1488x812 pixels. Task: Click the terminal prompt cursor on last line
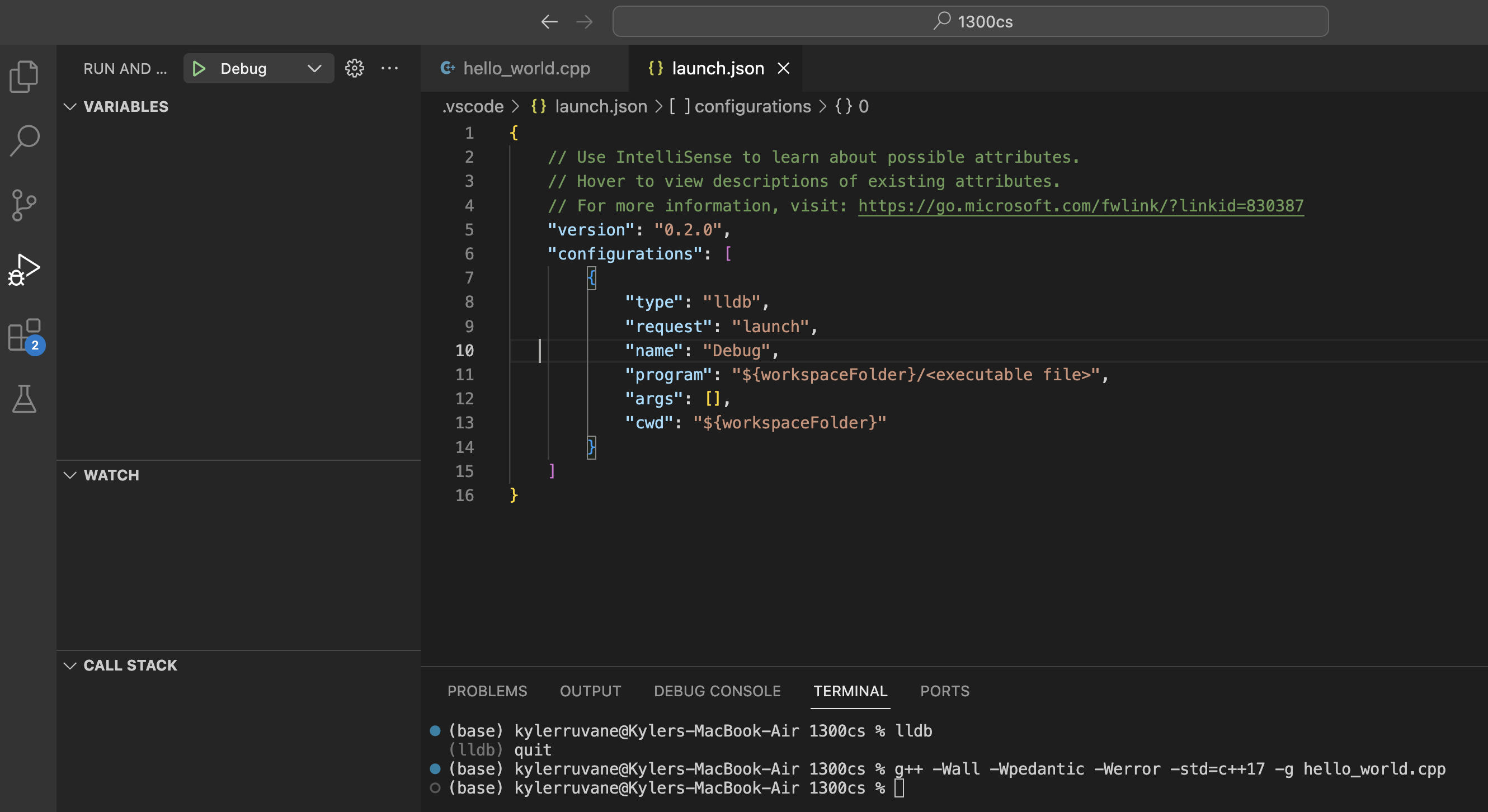899,789
